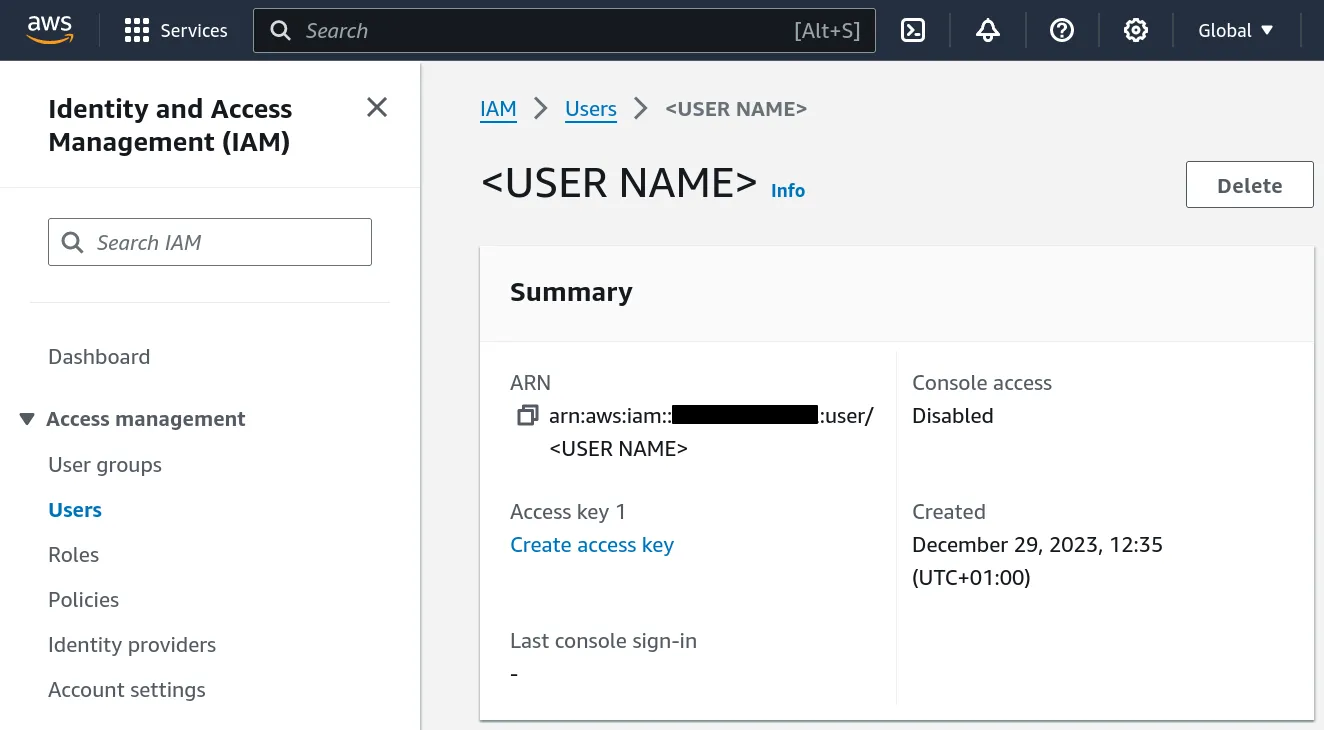Viewport: 1324px width, 730px height.
Task: Click into the Search IAM field
Action: coord(210,242)
